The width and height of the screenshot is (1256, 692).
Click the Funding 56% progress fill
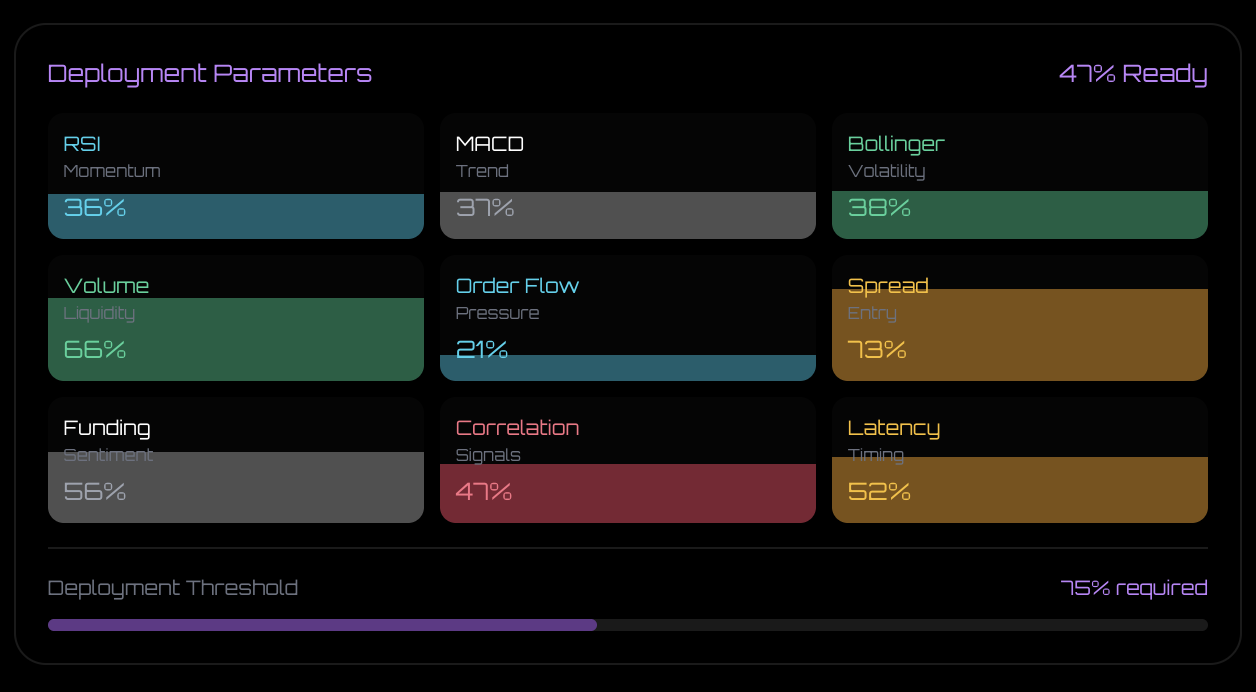[x=236, y=487]
